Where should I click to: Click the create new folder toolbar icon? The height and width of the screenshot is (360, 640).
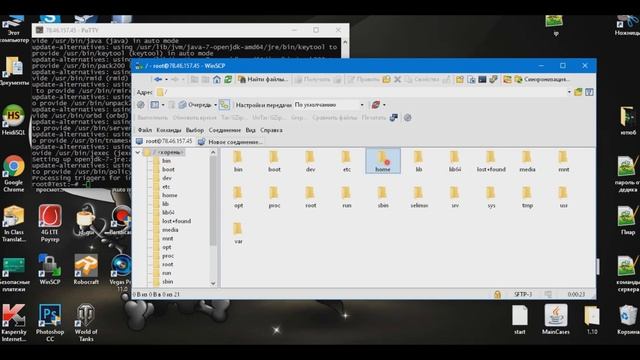pos(460,79)
